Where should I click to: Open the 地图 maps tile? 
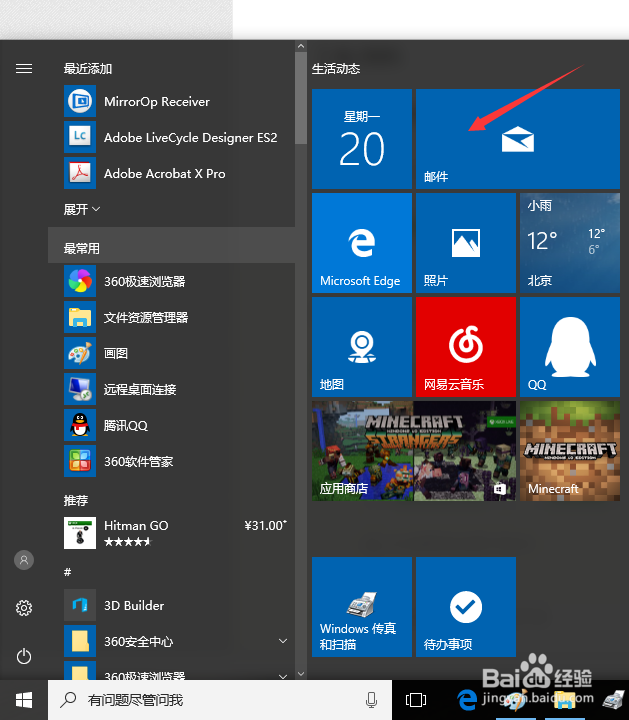coord(362,347)
